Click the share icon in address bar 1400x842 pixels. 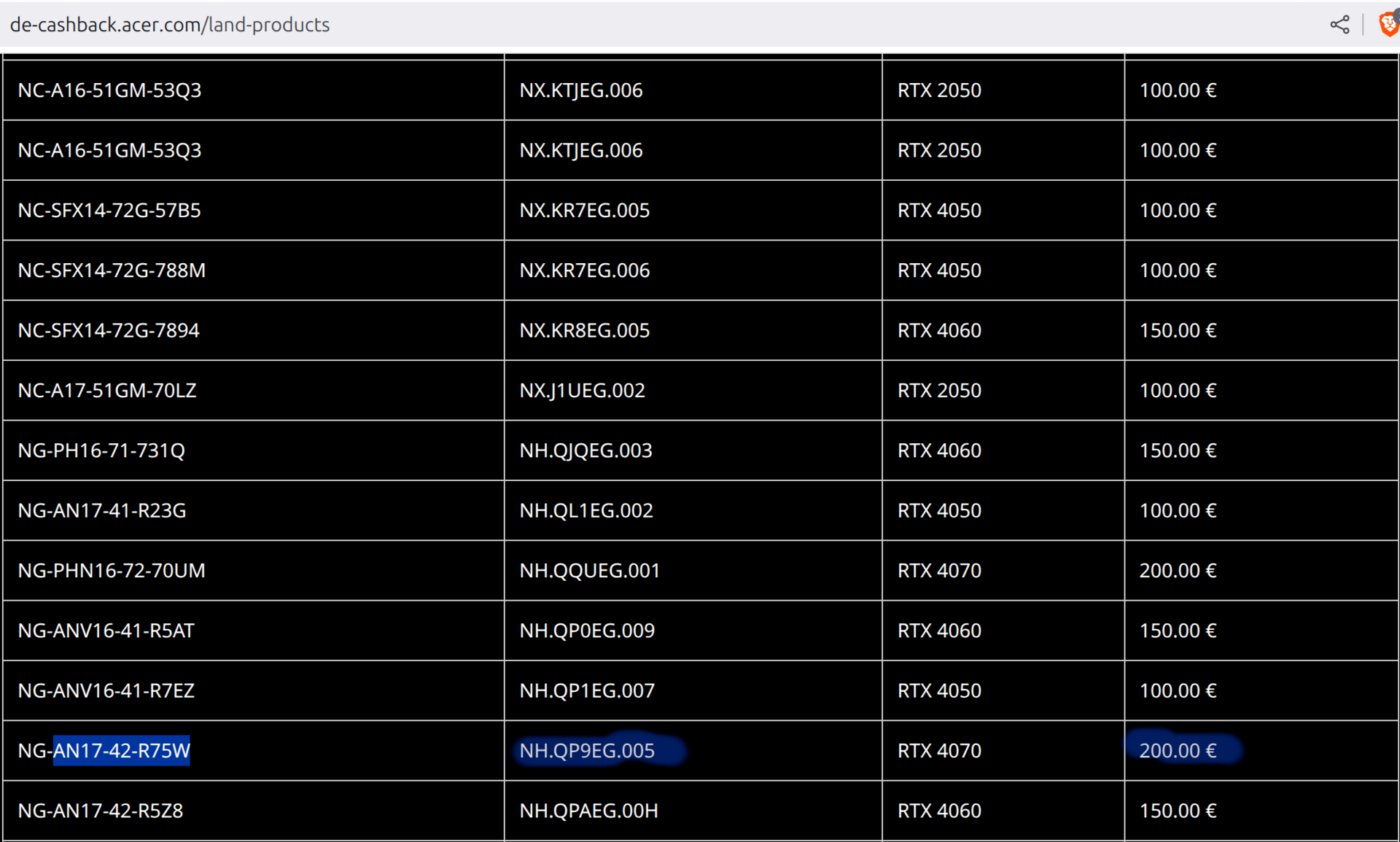(x=1339, y=25)
